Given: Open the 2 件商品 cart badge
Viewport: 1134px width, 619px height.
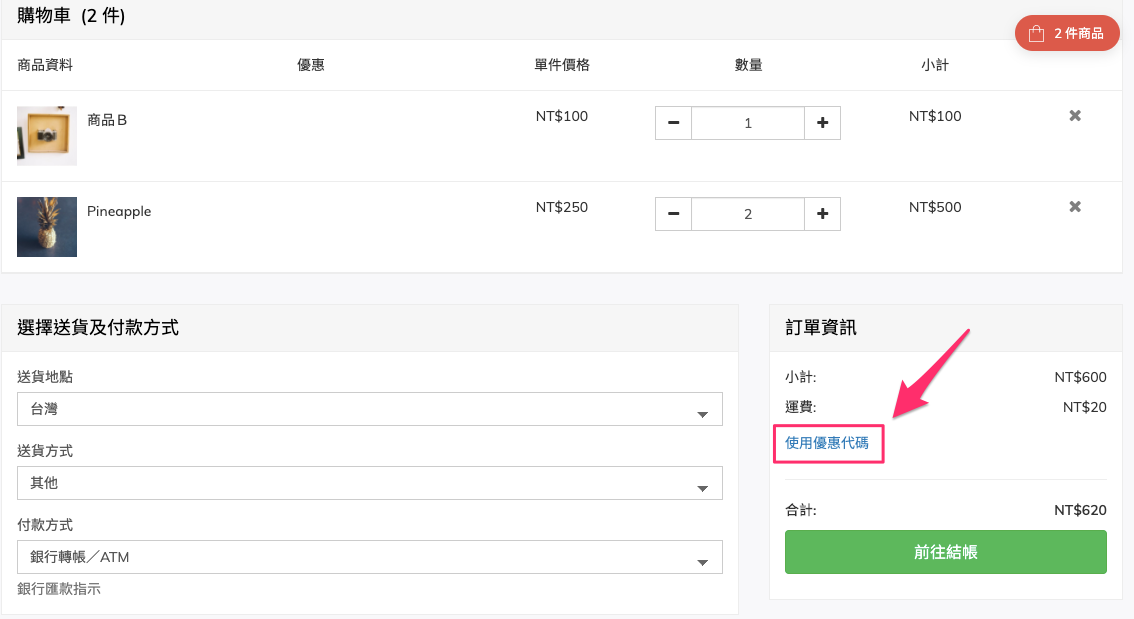Looking at the screenshot, I should (1067, 33).
